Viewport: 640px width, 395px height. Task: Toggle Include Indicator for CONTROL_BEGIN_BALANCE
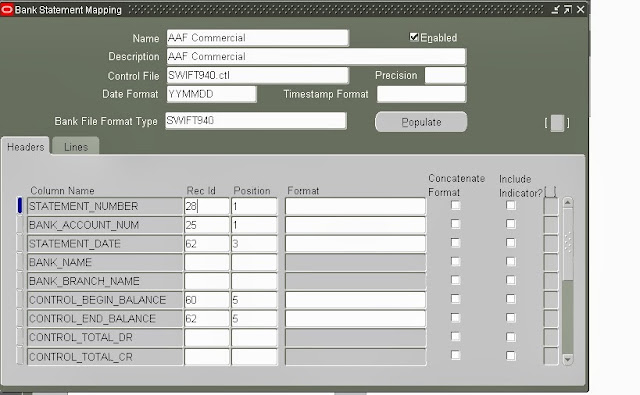tap(511, 299)
